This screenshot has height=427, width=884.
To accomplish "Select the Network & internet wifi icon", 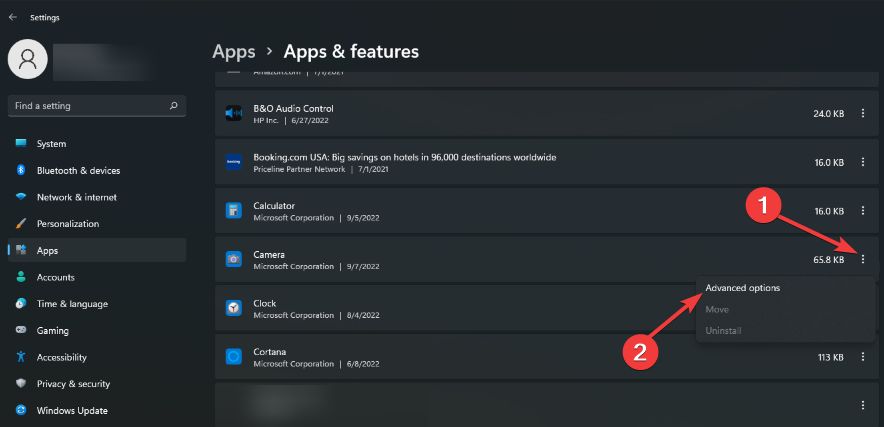I will (21, 197).
